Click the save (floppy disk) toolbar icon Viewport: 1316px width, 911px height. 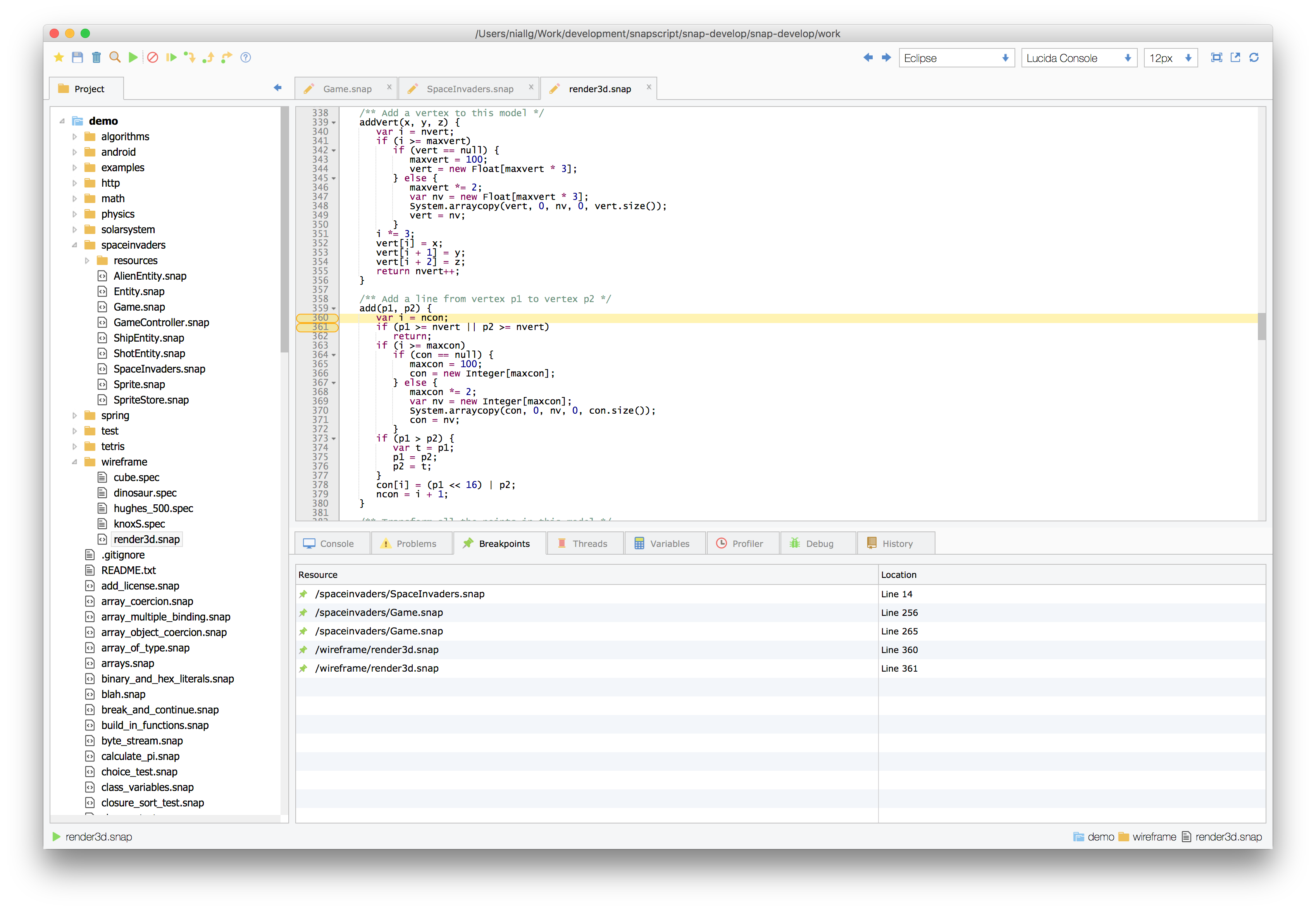pyautogui.click(x=78, y=58)
